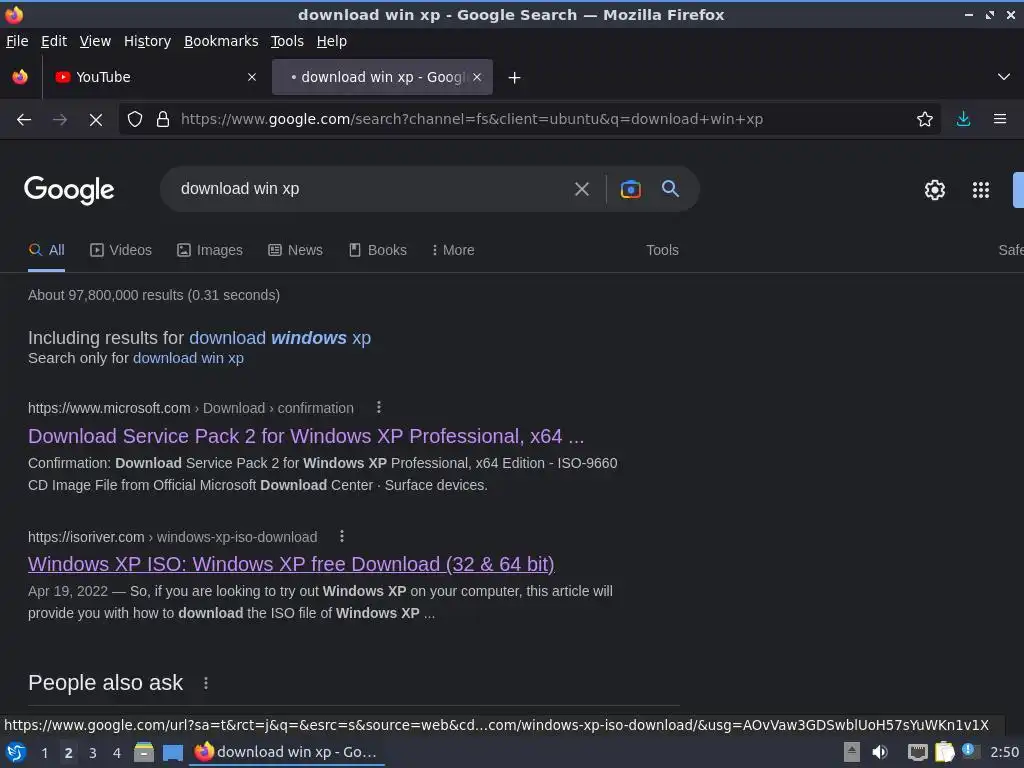1024x768 pixels.
Task: Click the forward navigation arrow
Action: coord(59,119)
